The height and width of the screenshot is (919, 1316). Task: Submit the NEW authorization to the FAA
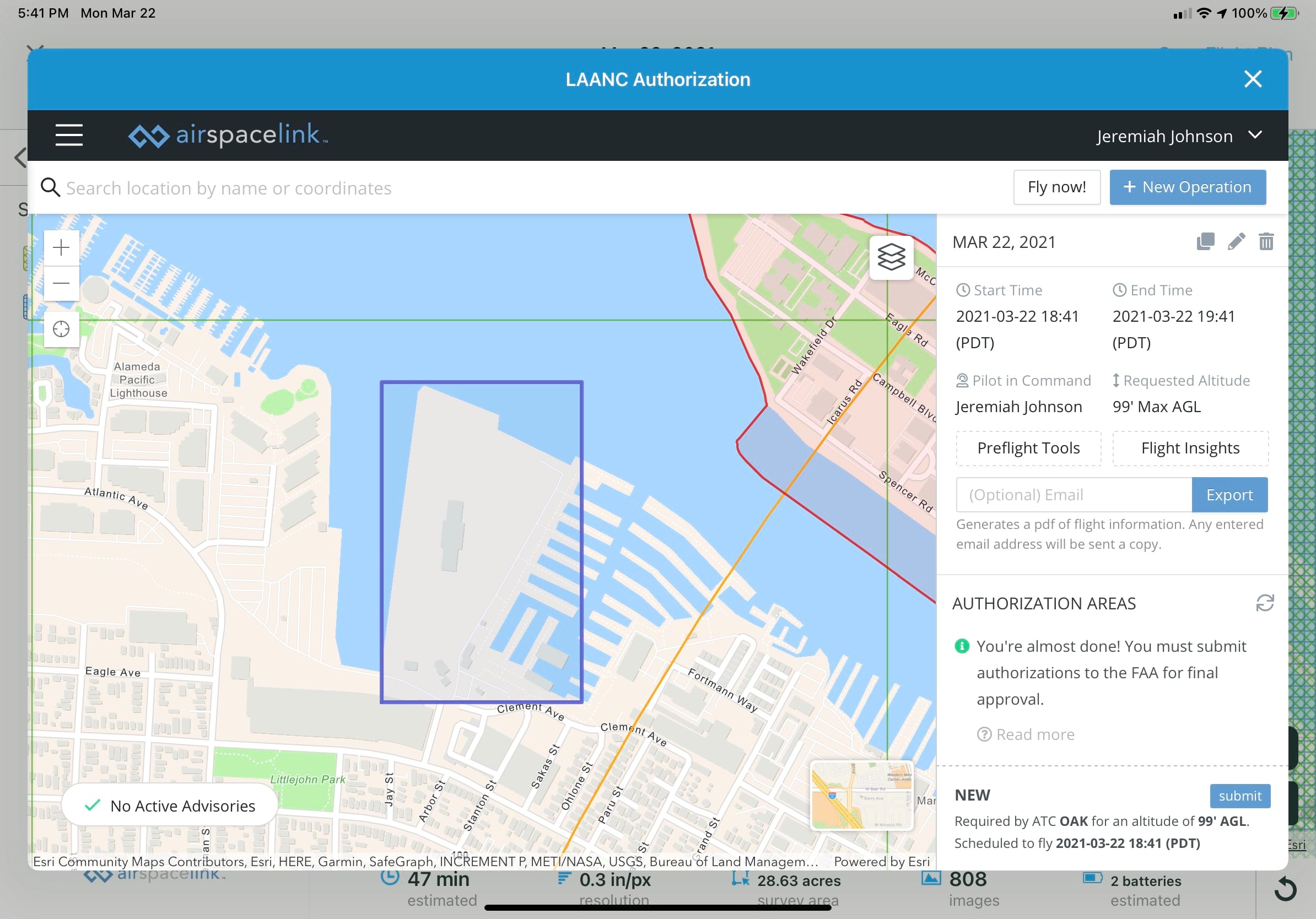[x=1241, y=795]
